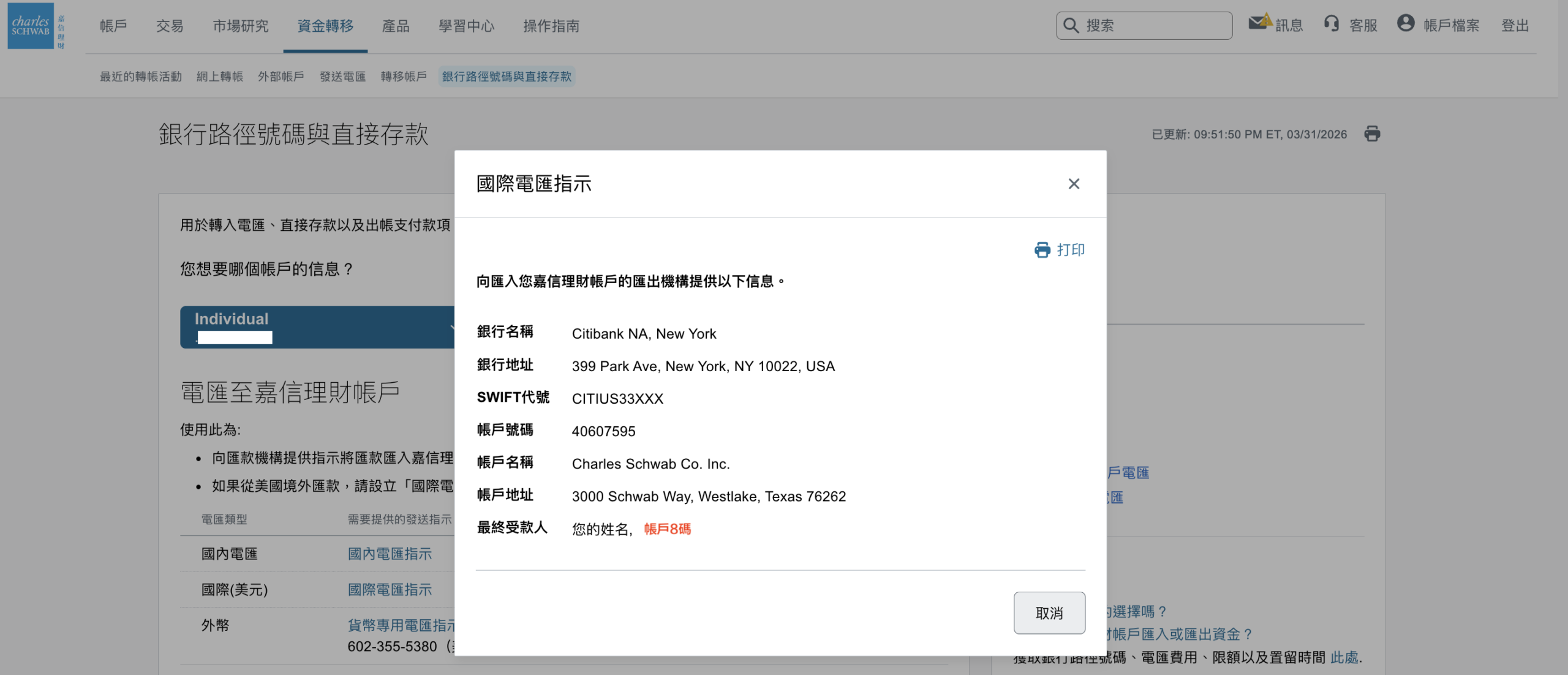Open 帳戶檔案 via the profile icon
Screen dimensions: 1568x675
(x=1406, y=25)
